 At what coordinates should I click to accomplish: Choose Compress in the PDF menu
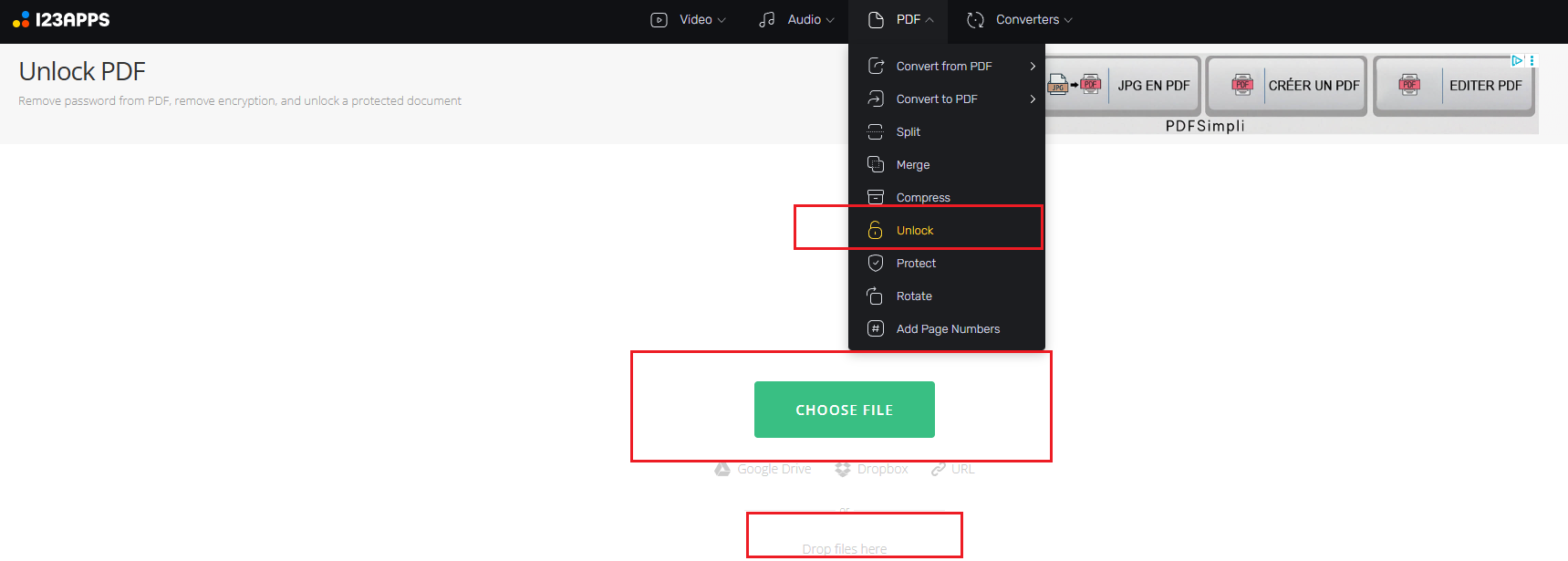[x=947, y=197]
